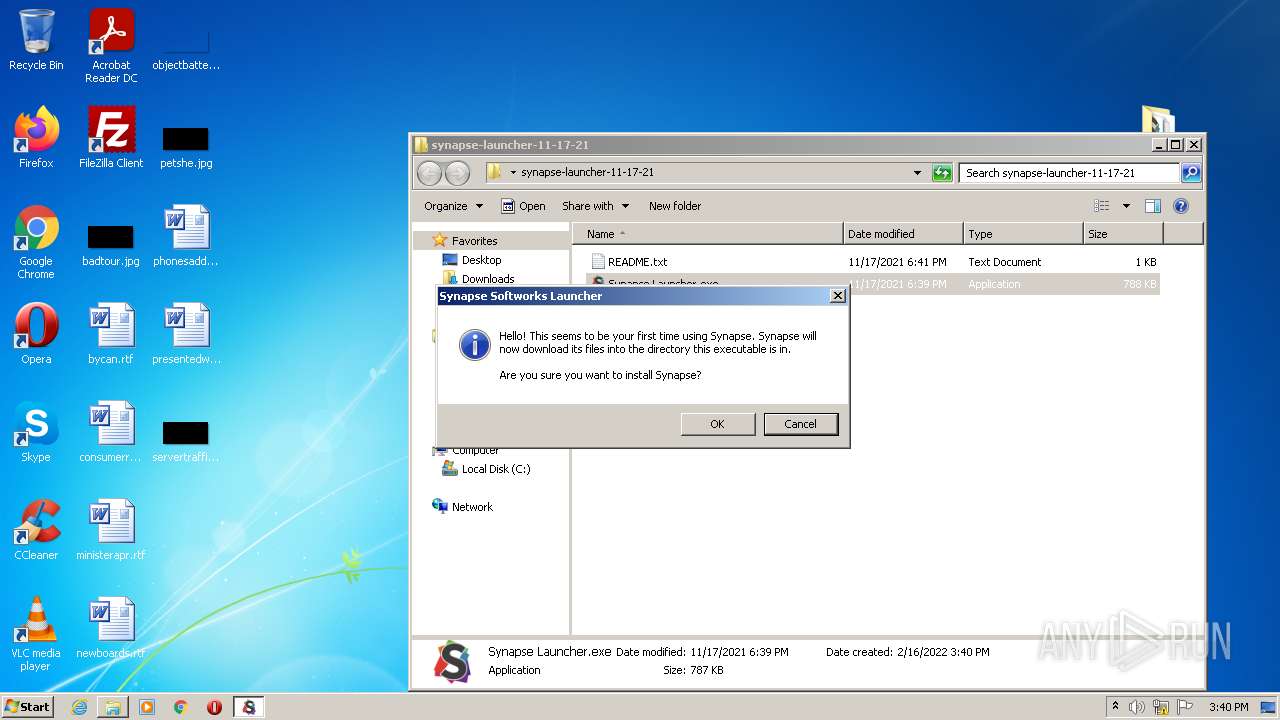Screen dimensions: 1280x720
Task: Open Internet Explorer from taskbar
Action: 80,707
